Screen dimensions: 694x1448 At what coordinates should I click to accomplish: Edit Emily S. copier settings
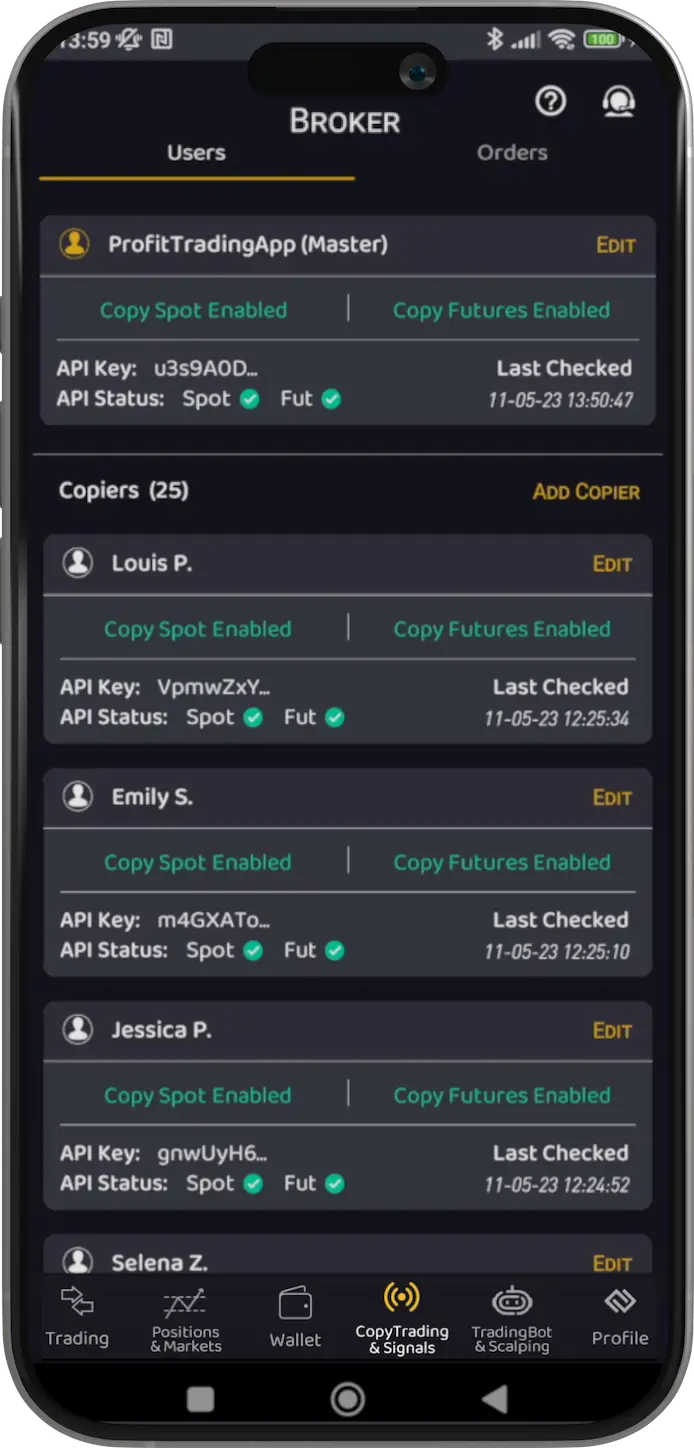tap(612, 797)
